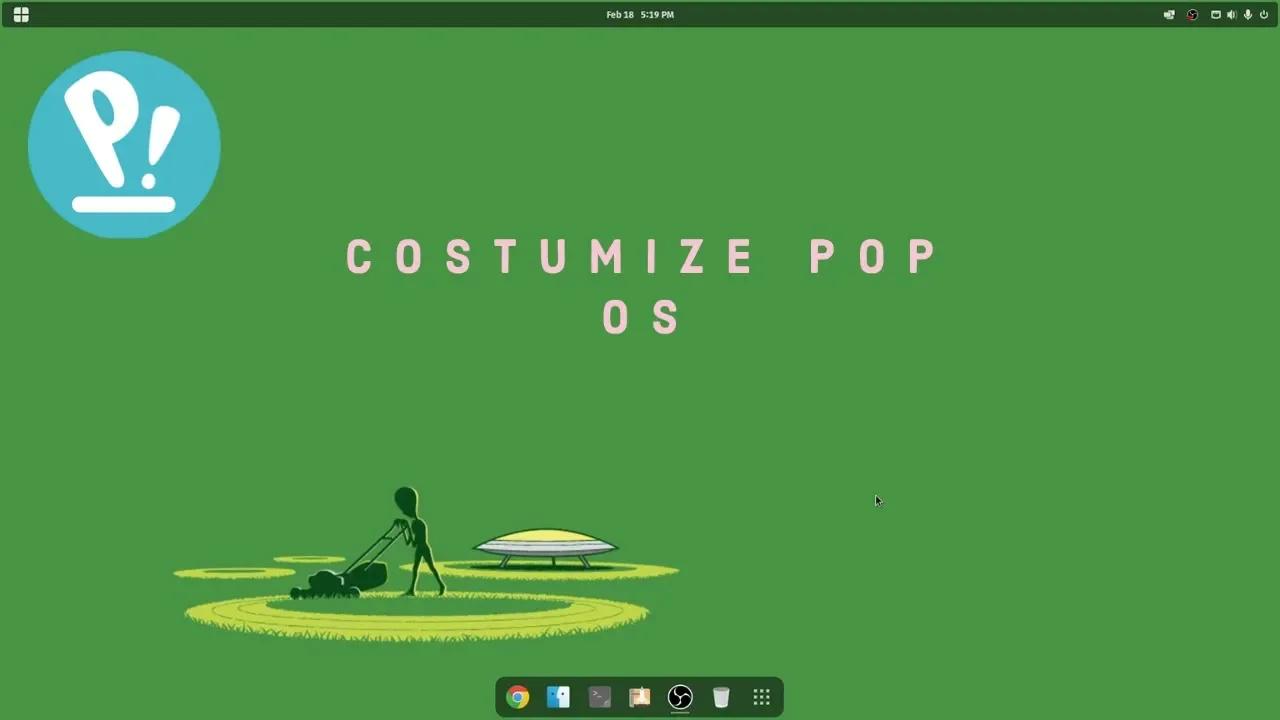Image resolution: width=1280 pixels, height=720 pixels.
Task: Open the volume speaker icon in top bar
Action: tap(1231, 15)
